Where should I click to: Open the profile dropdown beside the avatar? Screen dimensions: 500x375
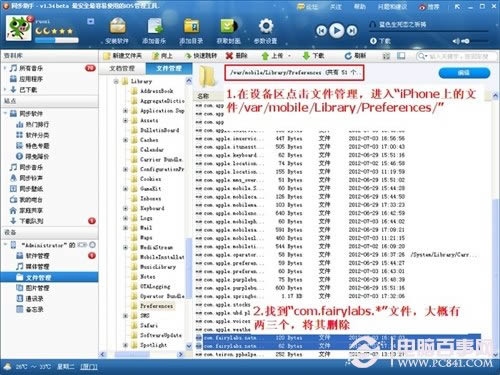click(90, 22)
